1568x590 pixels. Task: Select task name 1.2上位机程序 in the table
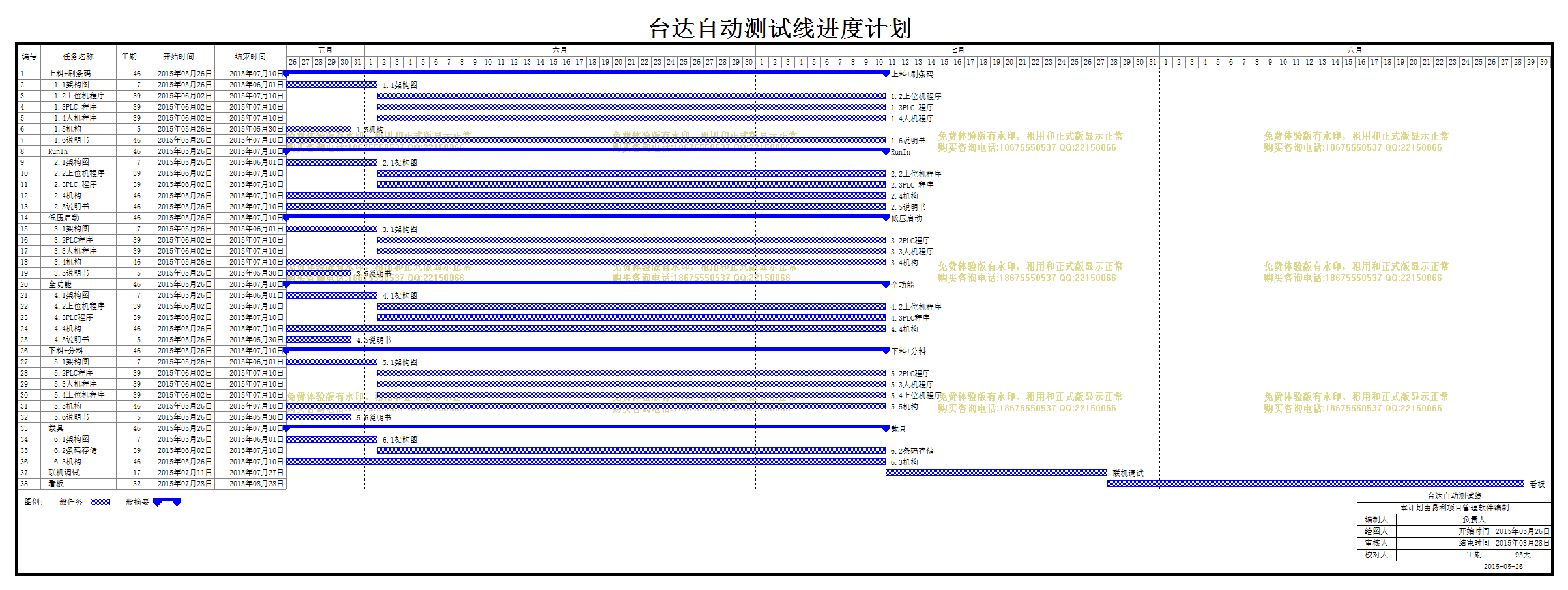79,96
